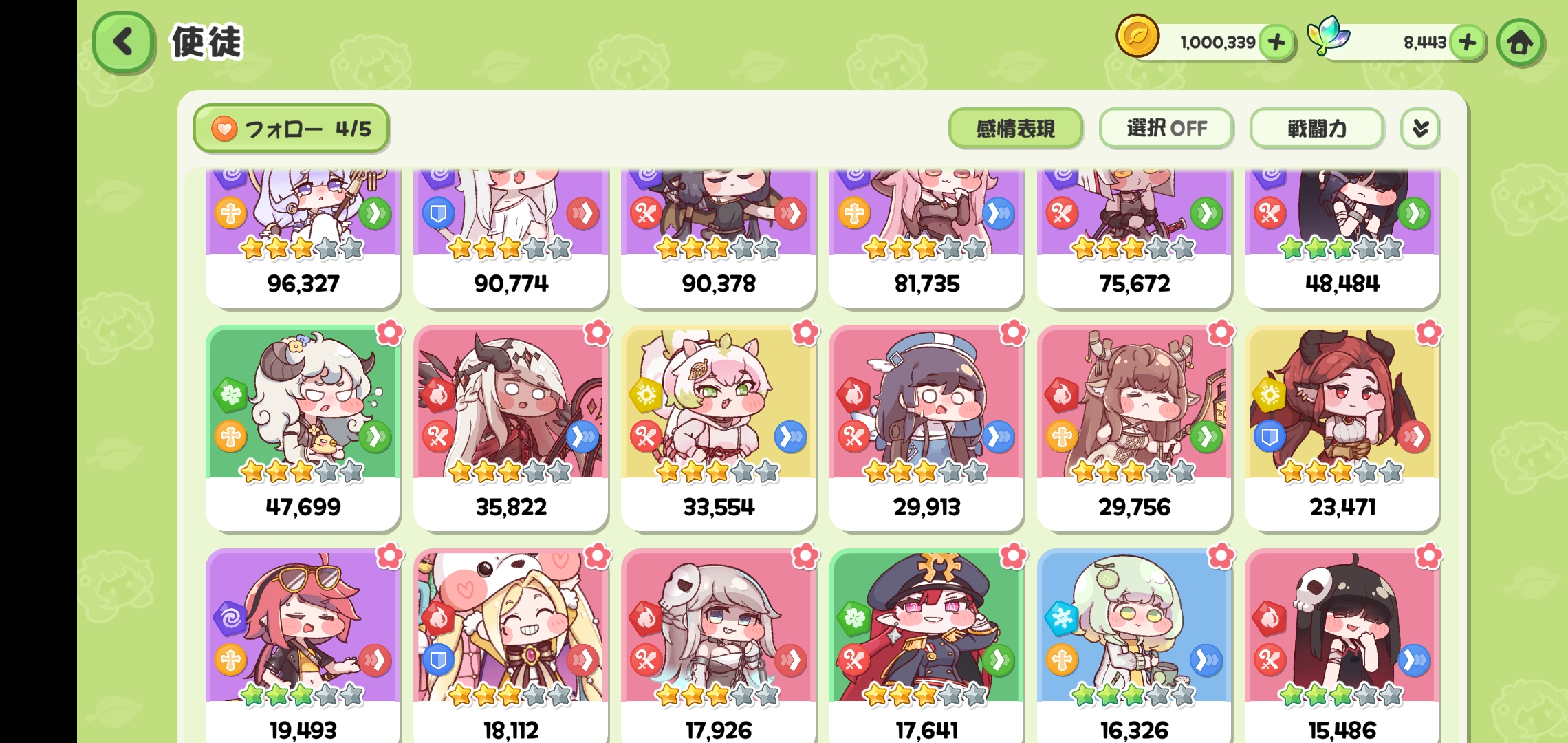The height and width of the screenshot is (743, 1568).
Task: Choose the sunglasses character with 19,493 power
Action: point(303,645)
